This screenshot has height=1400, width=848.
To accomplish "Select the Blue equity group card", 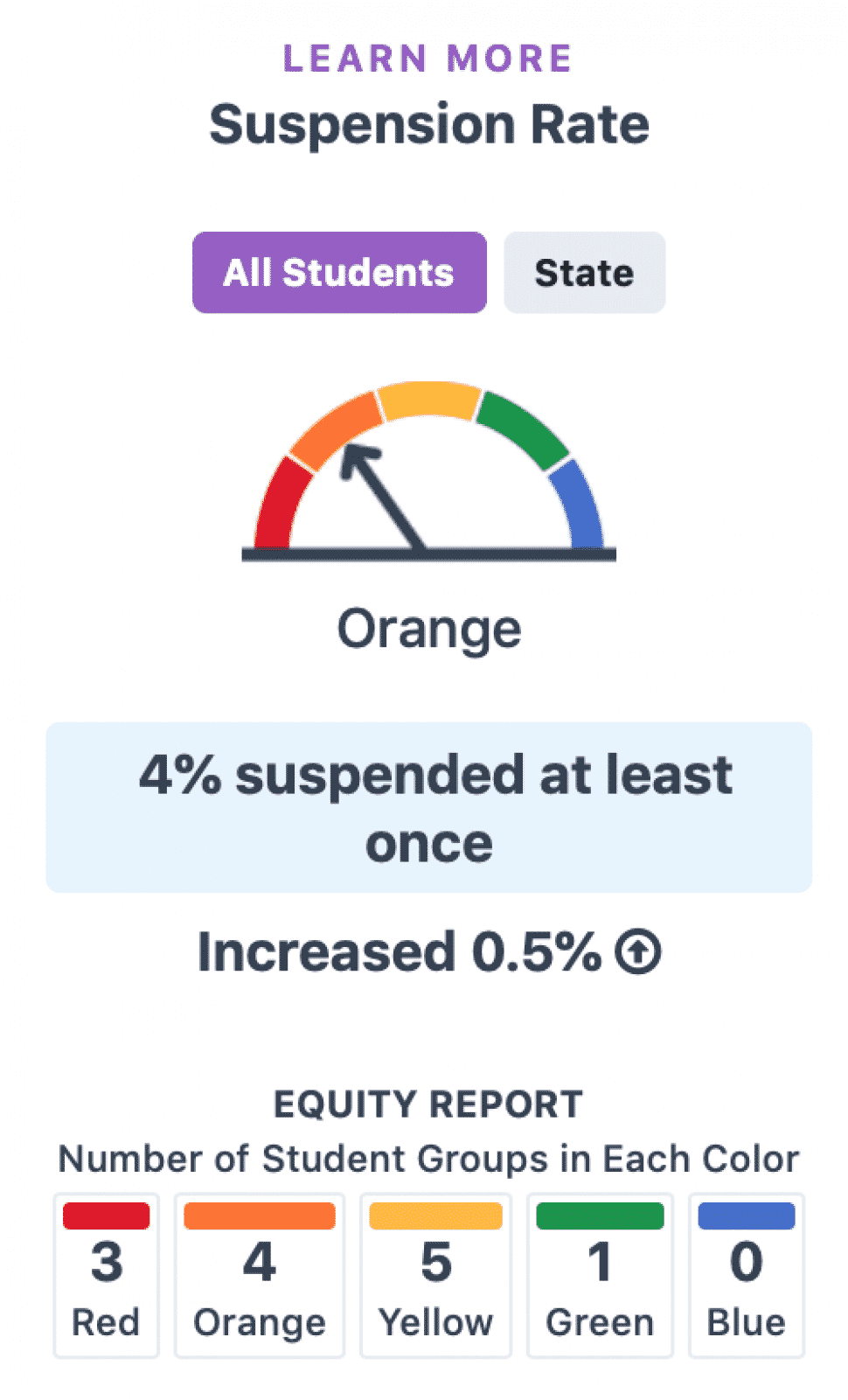I will [x=746, y=1275].
